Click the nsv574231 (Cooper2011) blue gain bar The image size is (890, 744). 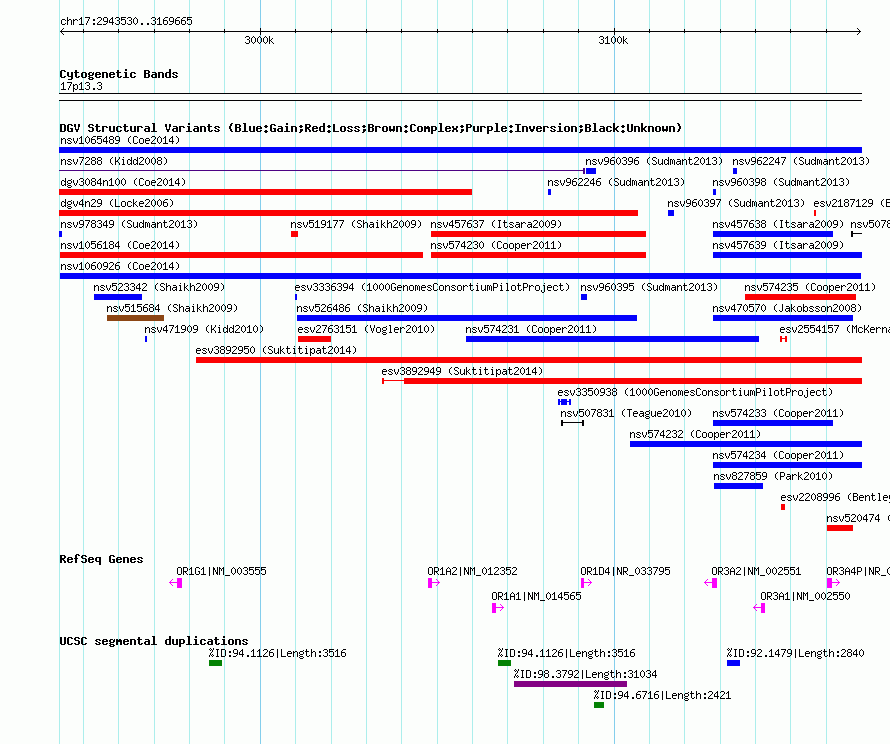(x=612, y=339)
